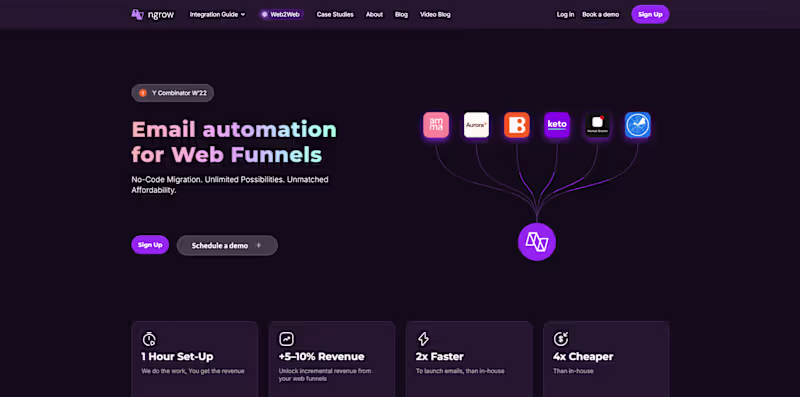Open the About page

coord(374,14)
